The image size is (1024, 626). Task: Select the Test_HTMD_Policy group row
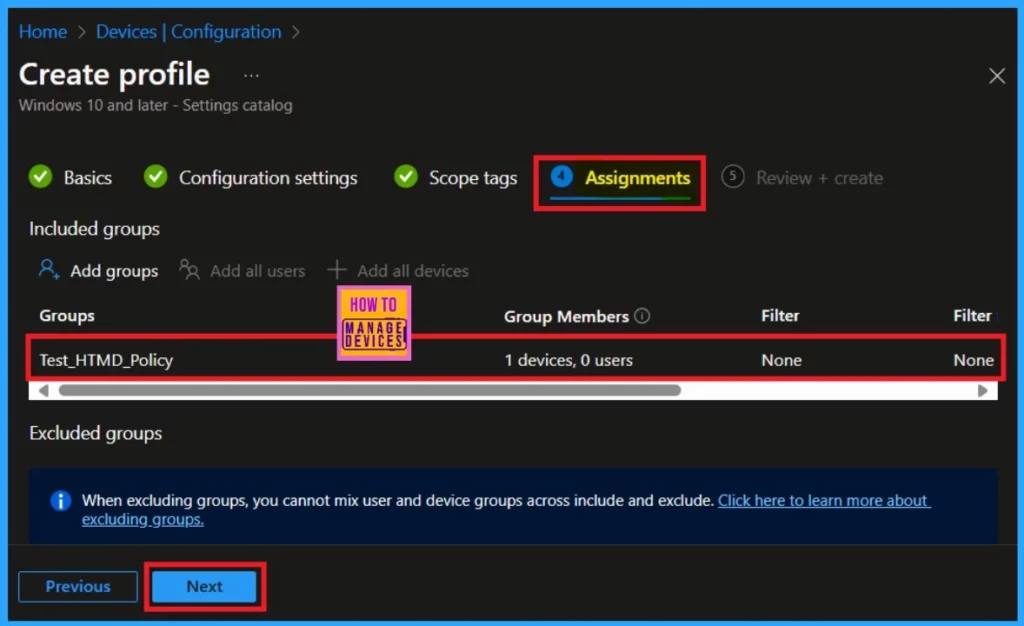point(515,360)
